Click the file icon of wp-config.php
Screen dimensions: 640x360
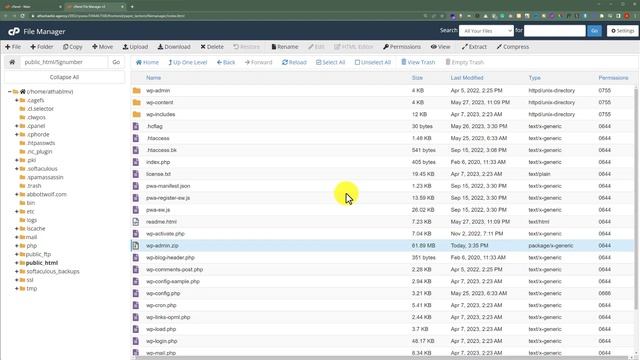click(x=136, y=293)
